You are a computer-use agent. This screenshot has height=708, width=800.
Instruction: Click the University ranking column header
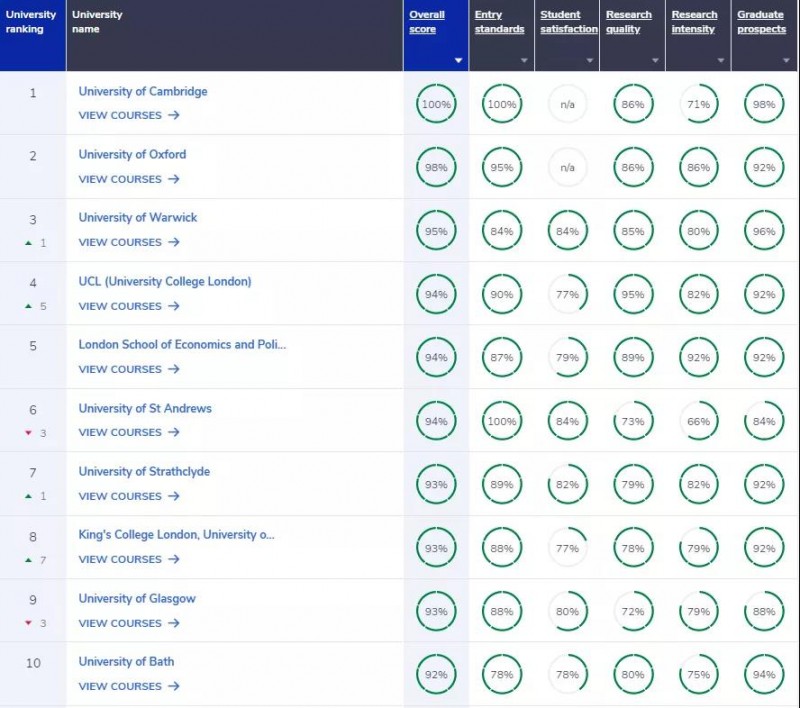pyautogui.click(x=33, y=35)
